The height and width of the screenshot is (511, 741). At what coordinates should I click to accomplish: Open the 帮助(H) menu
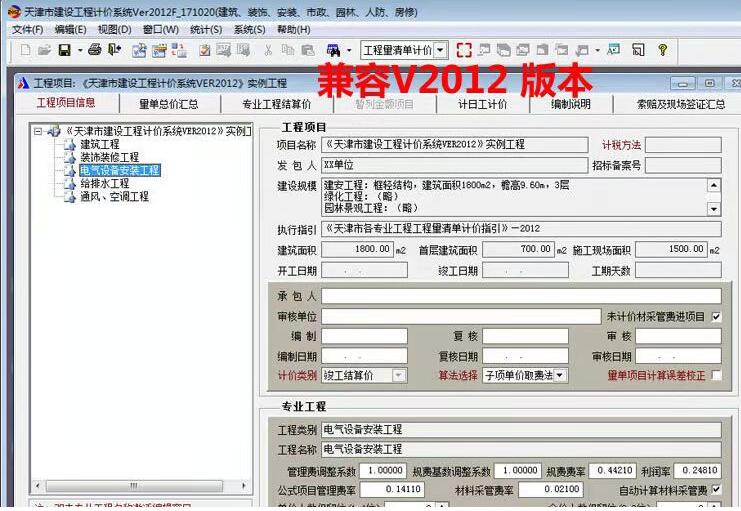tap(293, 30)
